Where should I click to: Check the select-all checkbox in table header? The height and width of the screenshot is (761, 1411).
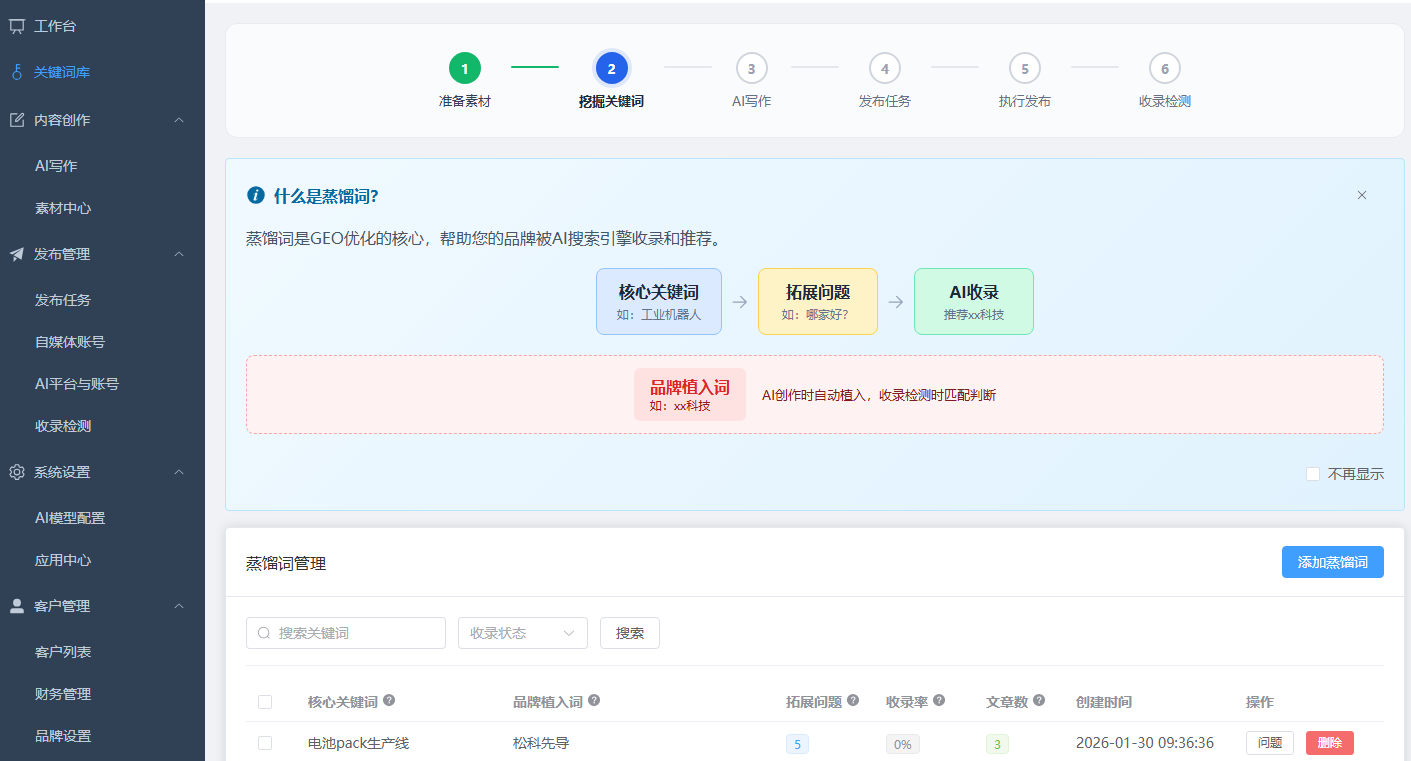(x=265, y=701)
